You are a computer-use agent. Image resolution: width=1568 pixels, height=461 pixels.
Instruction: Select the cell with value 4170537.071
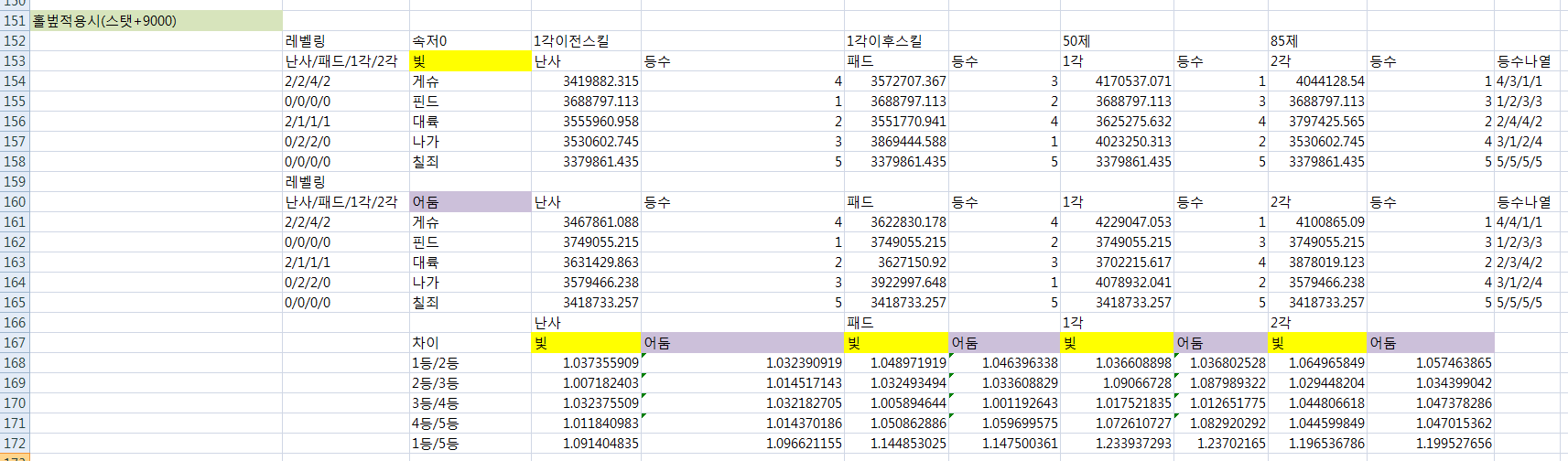[1116, 80]
